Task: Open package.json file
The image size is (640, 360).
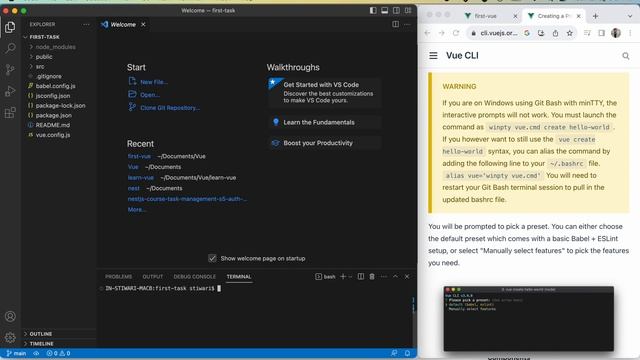Action: tap(53, 116)
